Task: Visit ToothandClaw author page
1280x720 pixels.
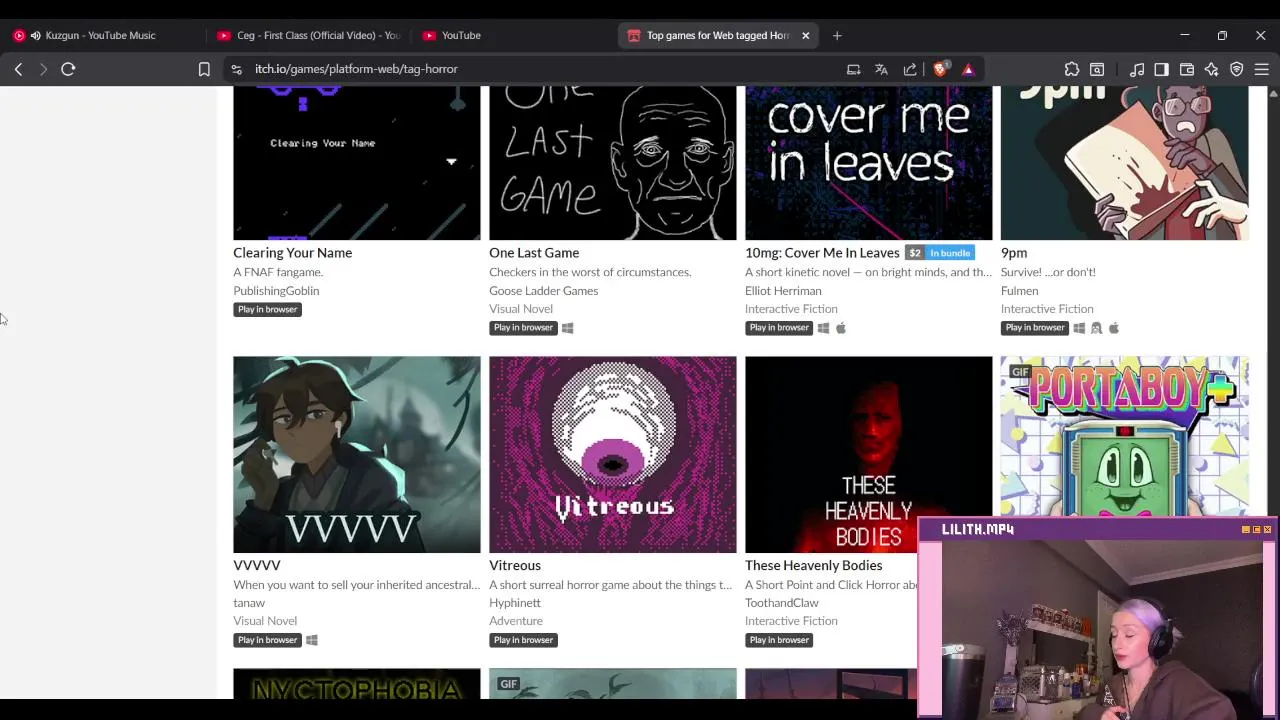Action: pyautogui.click(x=781, y=603)
